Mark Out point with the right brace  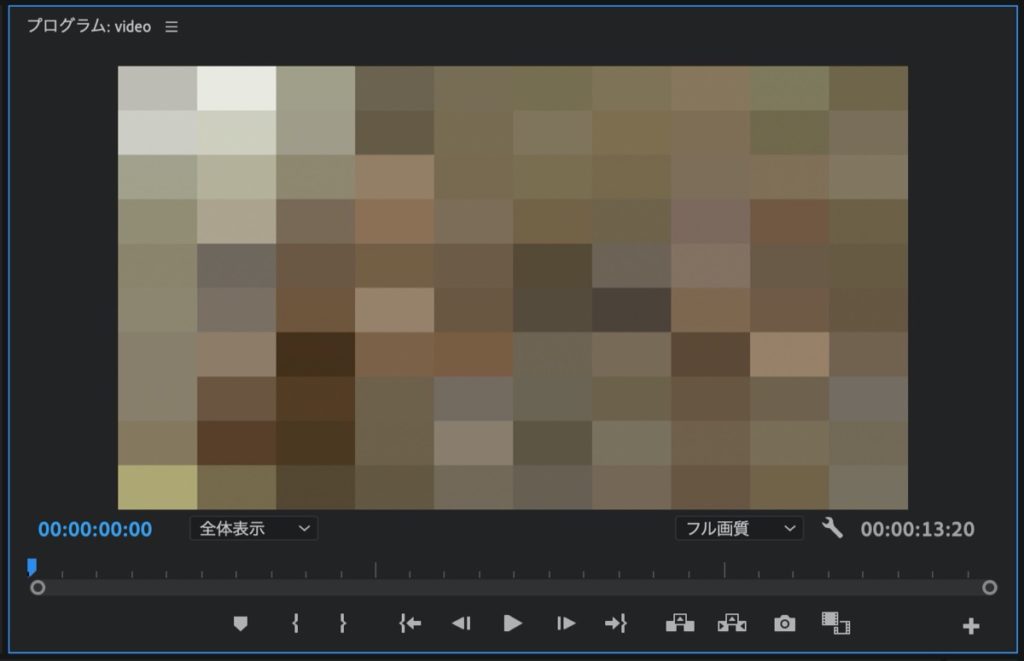343,624
